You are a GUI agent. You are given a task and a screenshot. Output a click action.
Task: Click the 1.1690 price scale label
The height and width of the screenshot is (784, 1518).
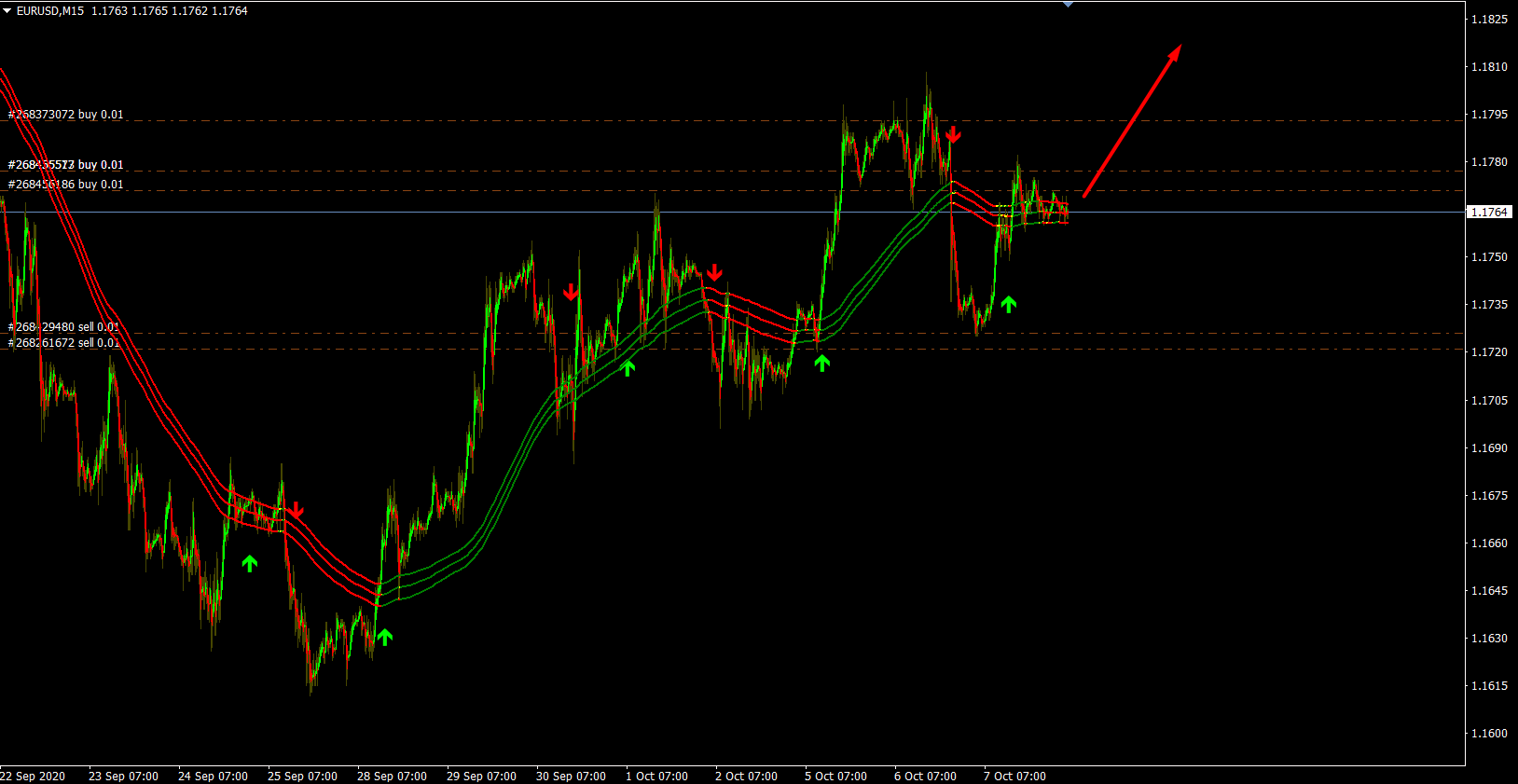point(1489,448)
